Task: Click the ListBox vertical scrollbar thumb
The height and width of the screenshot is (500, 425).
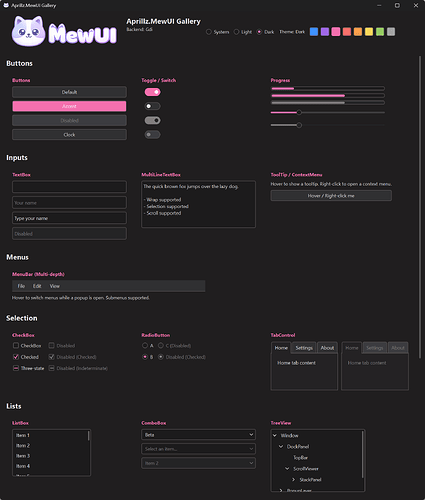Action: 89,436
